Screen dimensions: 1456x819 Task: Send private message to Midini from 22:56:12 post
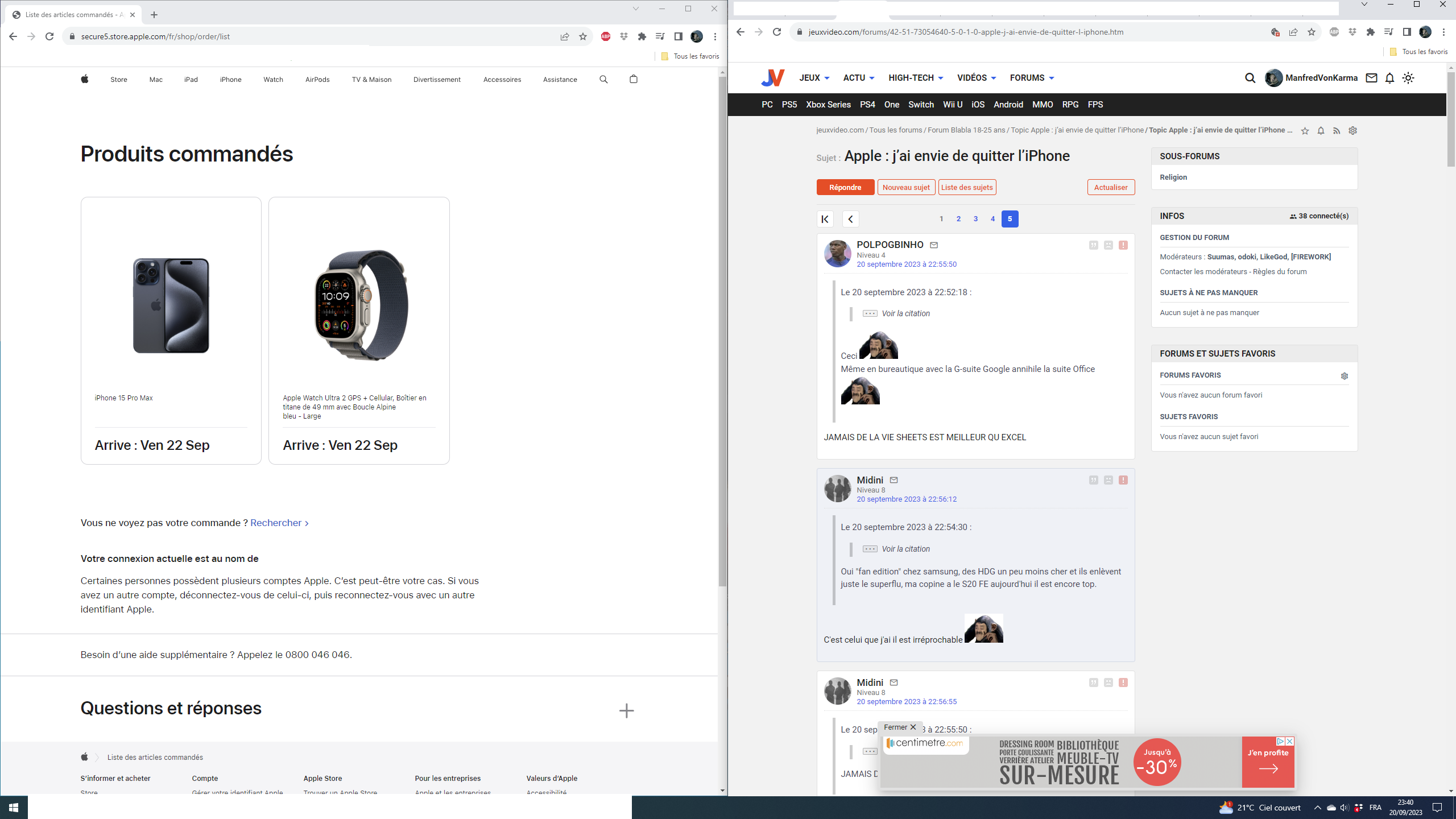tap(894, 480)
